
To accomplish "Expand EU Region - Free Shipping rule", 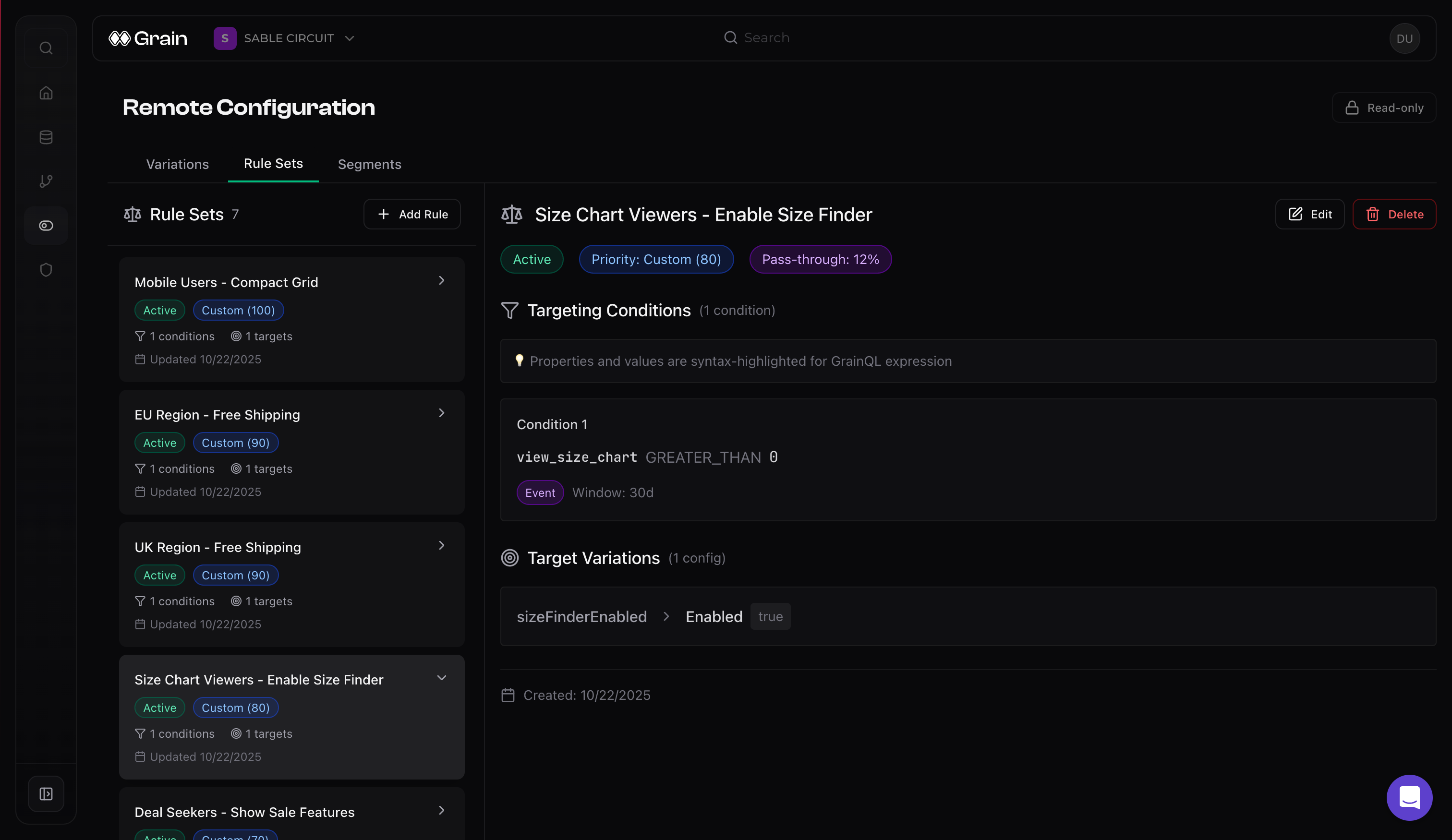I will tap(441, 413).
